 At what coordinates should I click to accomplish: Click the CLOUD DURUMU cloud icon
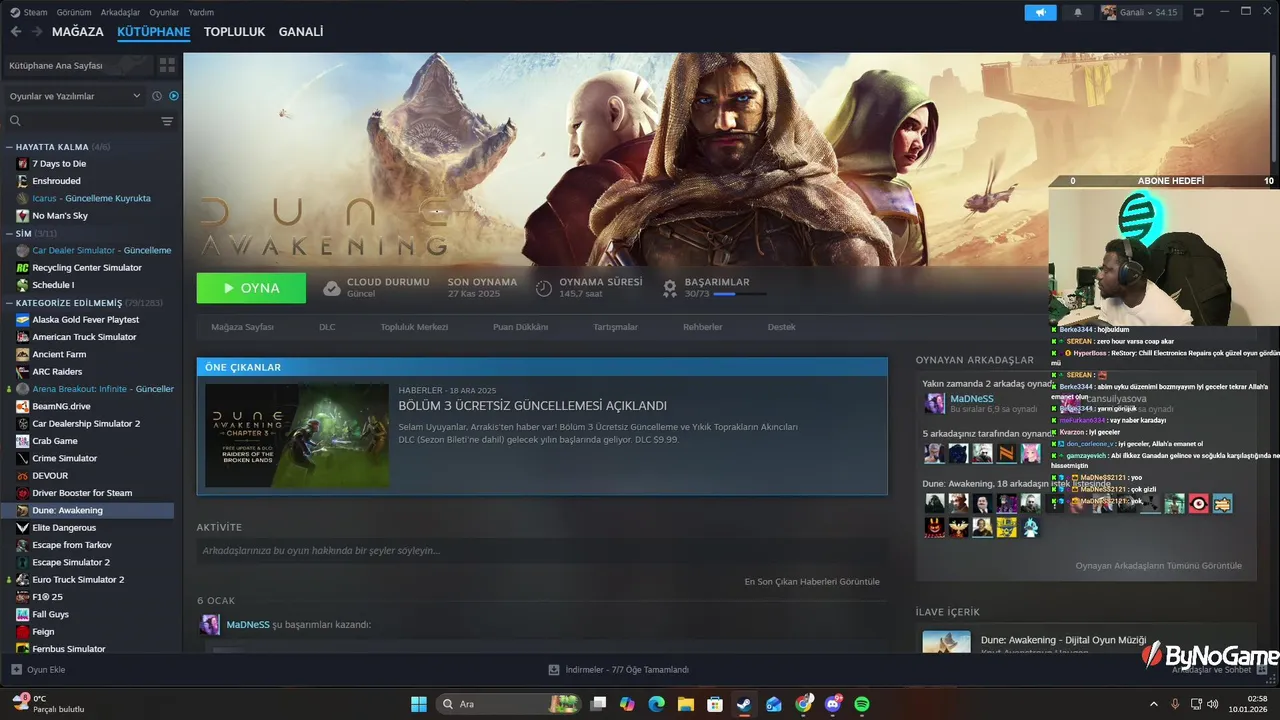pos(332,288)
